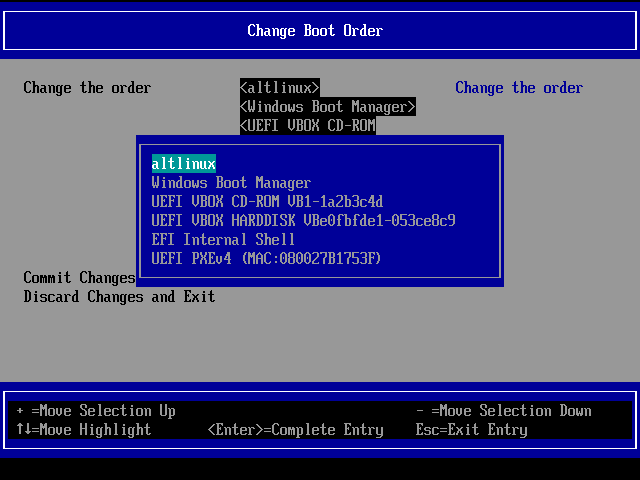This screenshot has width=640, height=480.
Task: Pick UEFI VBOX CD-ROM VB1-1a2b3c4d entry
Action: 267,202
